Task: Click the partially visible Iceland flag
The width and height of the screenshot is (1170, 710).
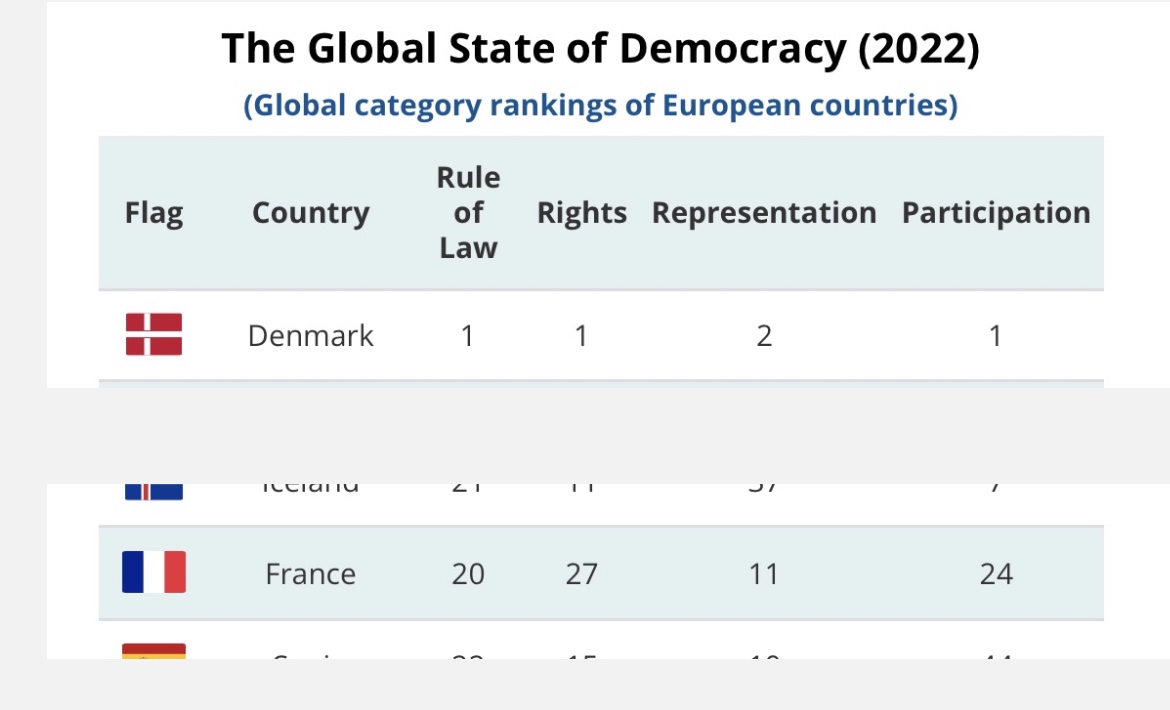Action: tap(154, 491)
